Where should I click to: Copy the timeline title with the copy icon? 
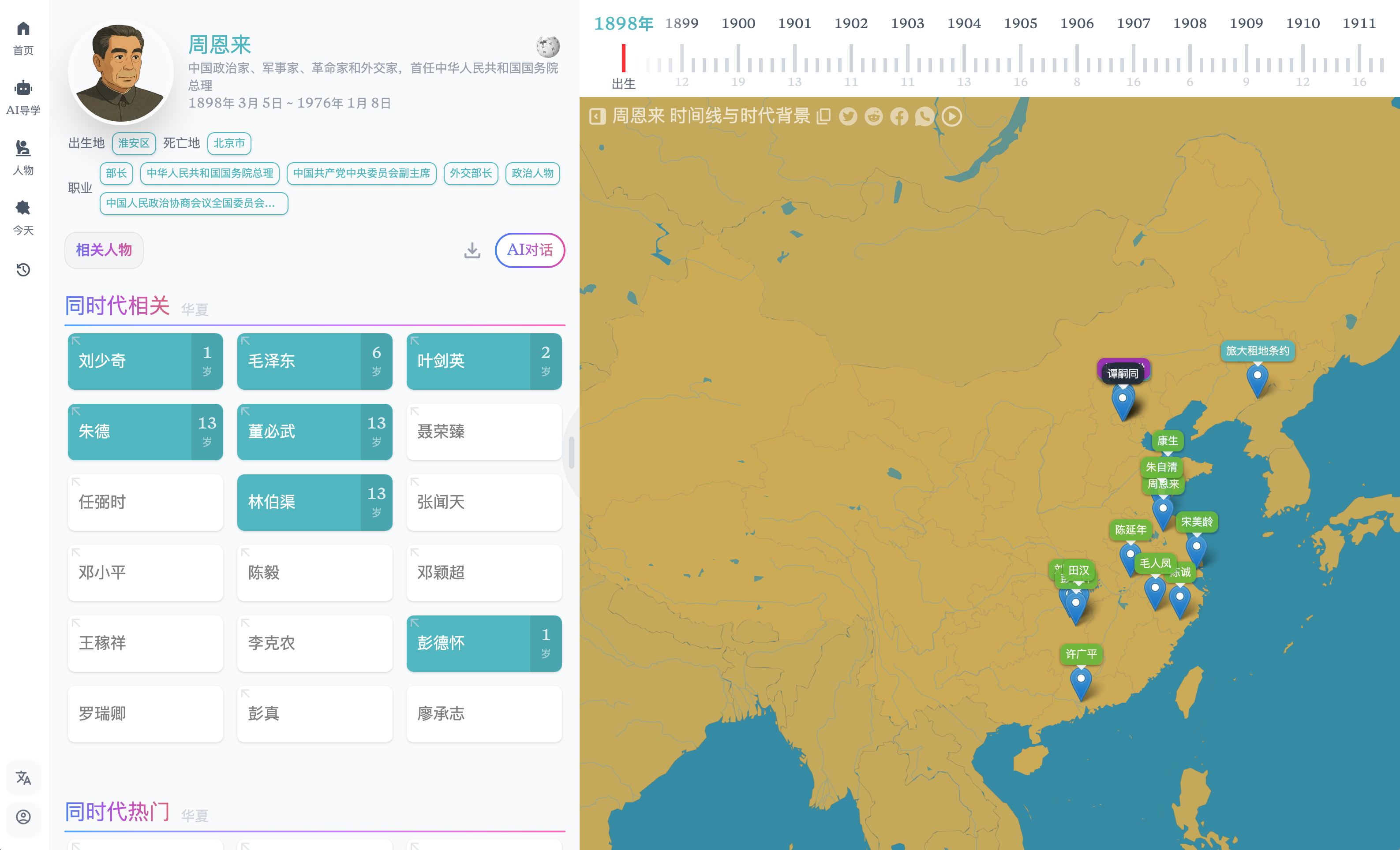(824, 116)
